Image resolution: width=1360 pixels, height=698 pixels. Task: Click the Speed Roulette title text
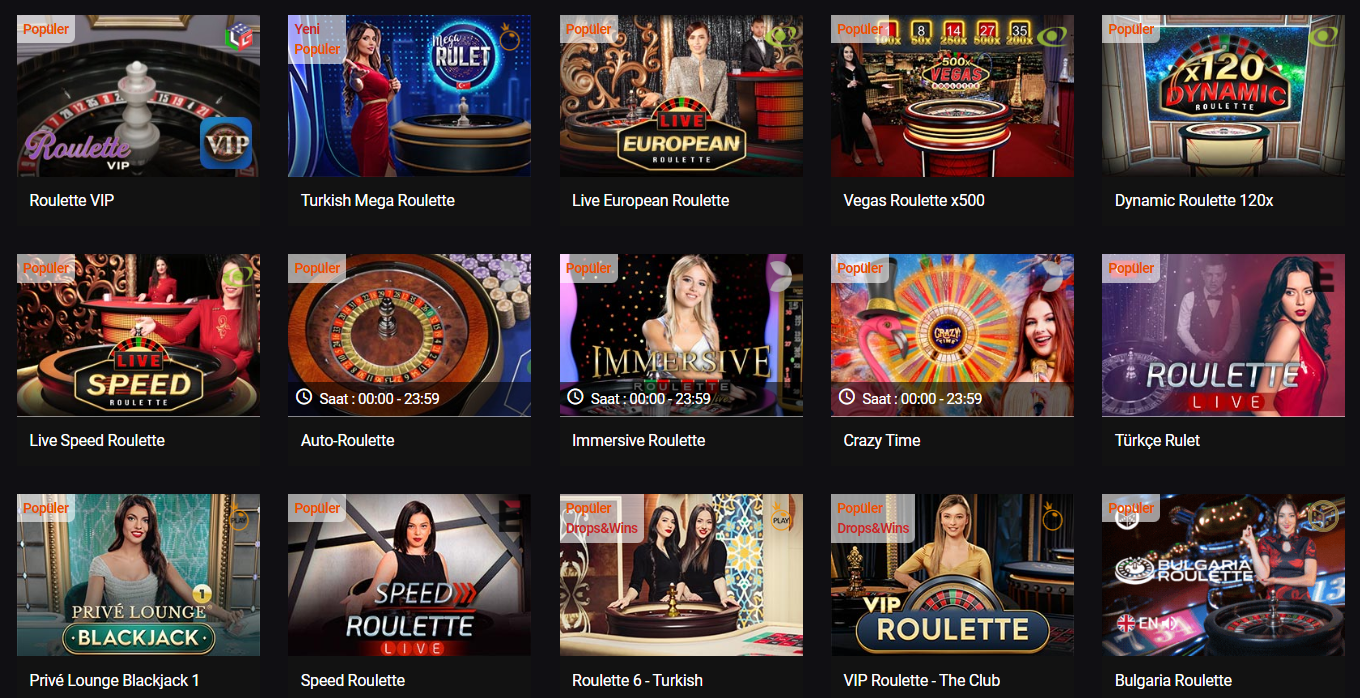353,680
